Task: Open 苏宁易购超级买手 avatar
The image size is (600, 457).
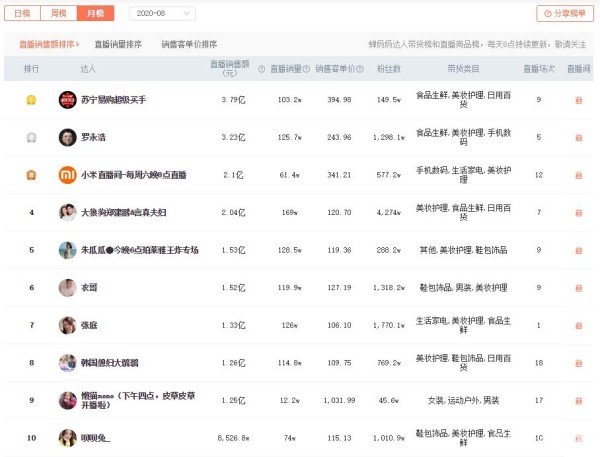Action: tap(67, 100)
